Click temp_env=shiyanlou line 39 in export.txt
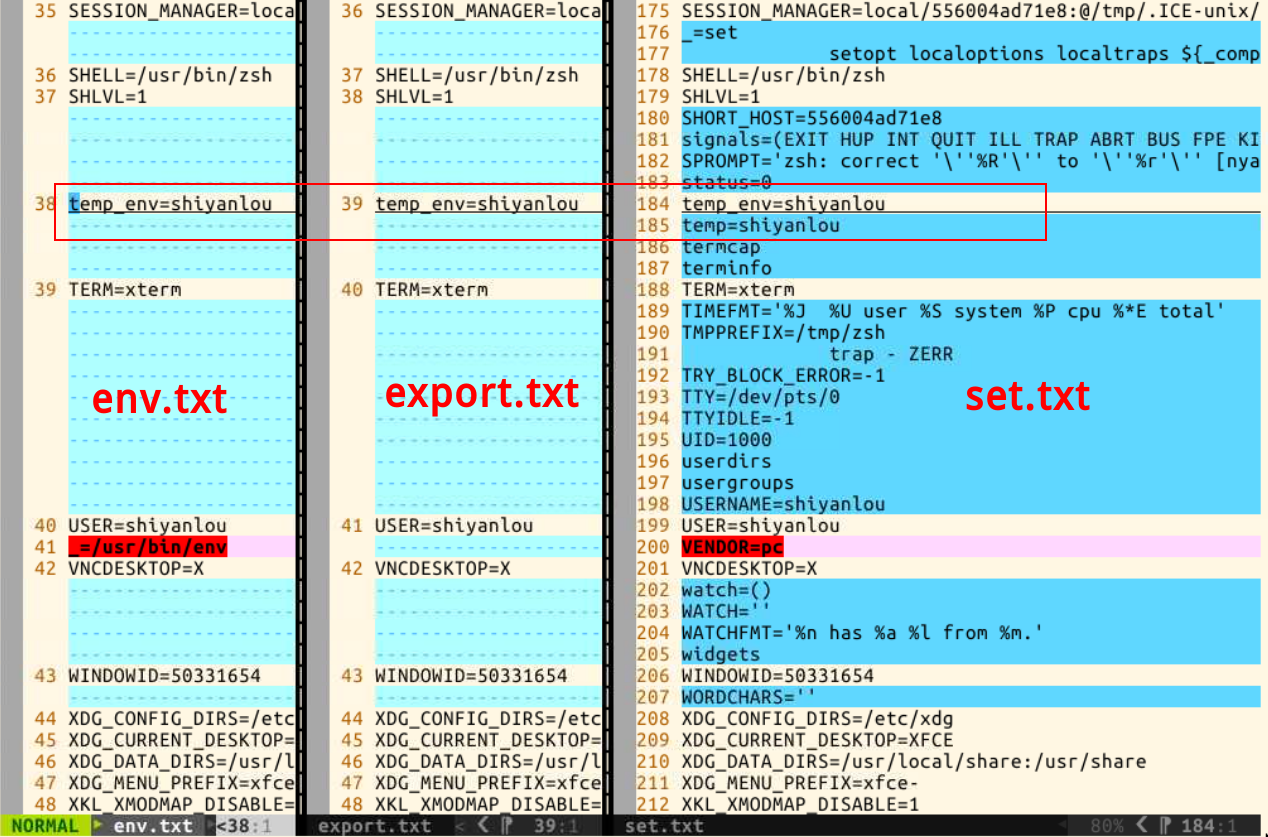Viewport: 1268px width, 837px height. point(477,204)
